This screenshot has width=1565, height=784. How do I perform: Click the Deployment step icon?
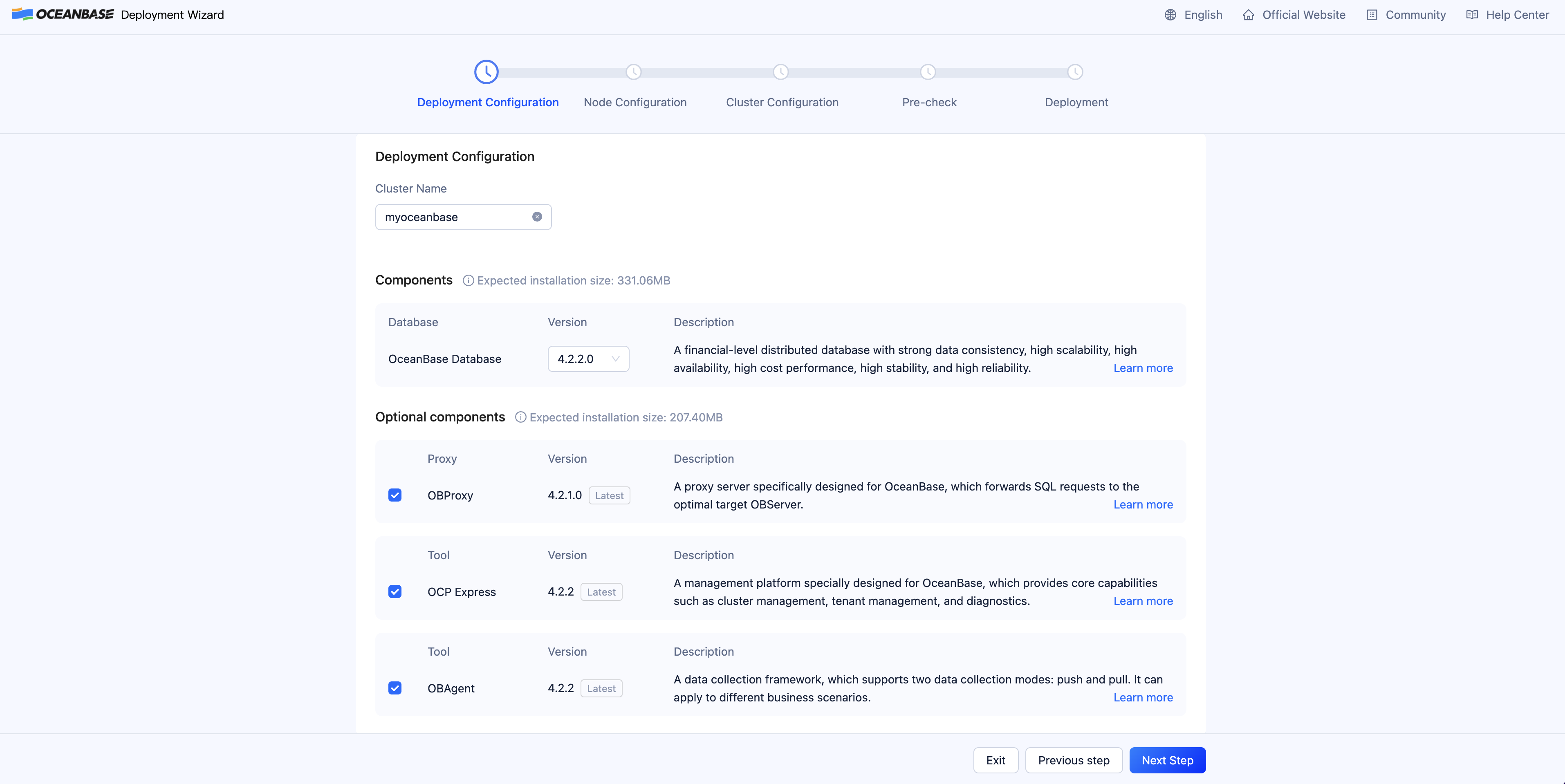1075,72
